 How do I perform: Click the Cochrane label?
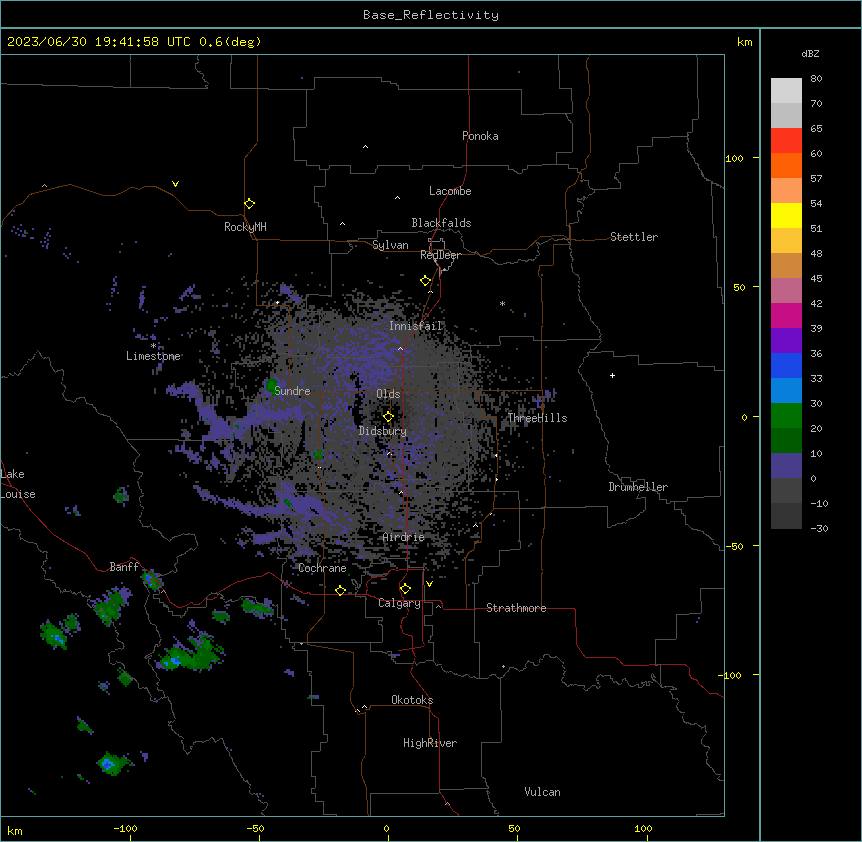pyautogui.click(x=322, y=568)
